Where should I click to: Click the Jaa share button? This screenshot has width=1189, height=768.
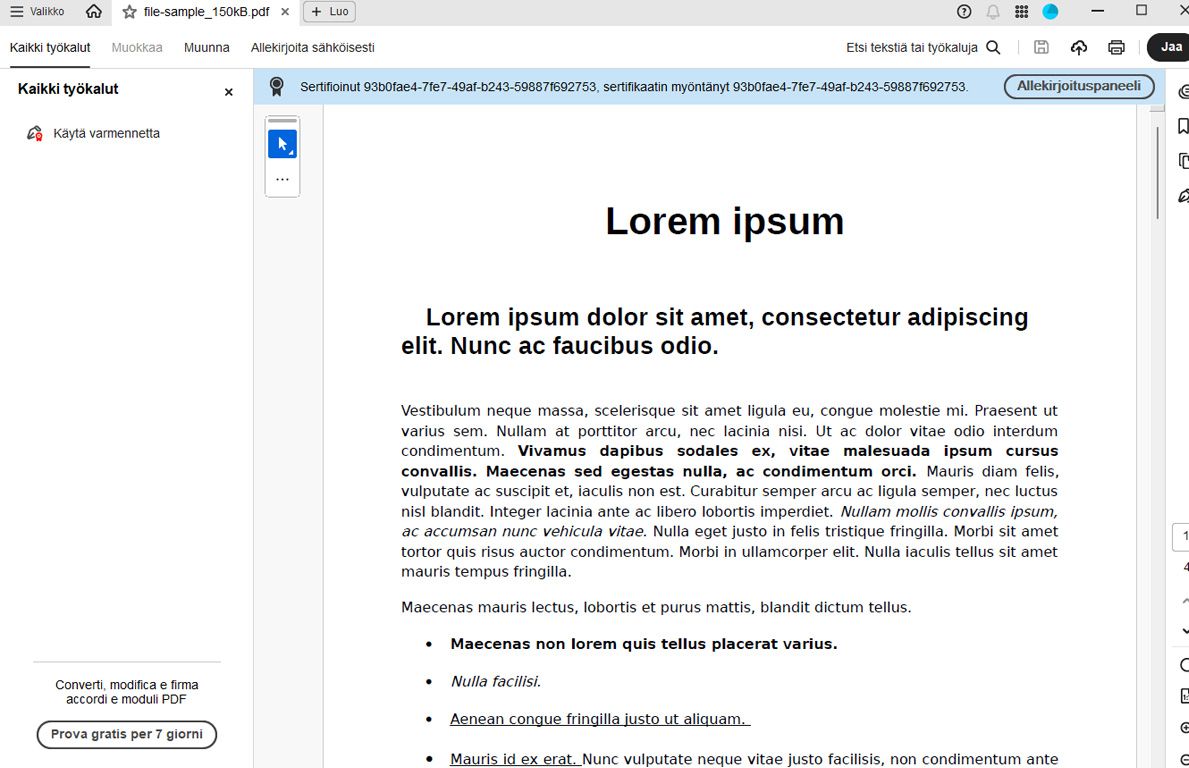(x=1170, y=47)
